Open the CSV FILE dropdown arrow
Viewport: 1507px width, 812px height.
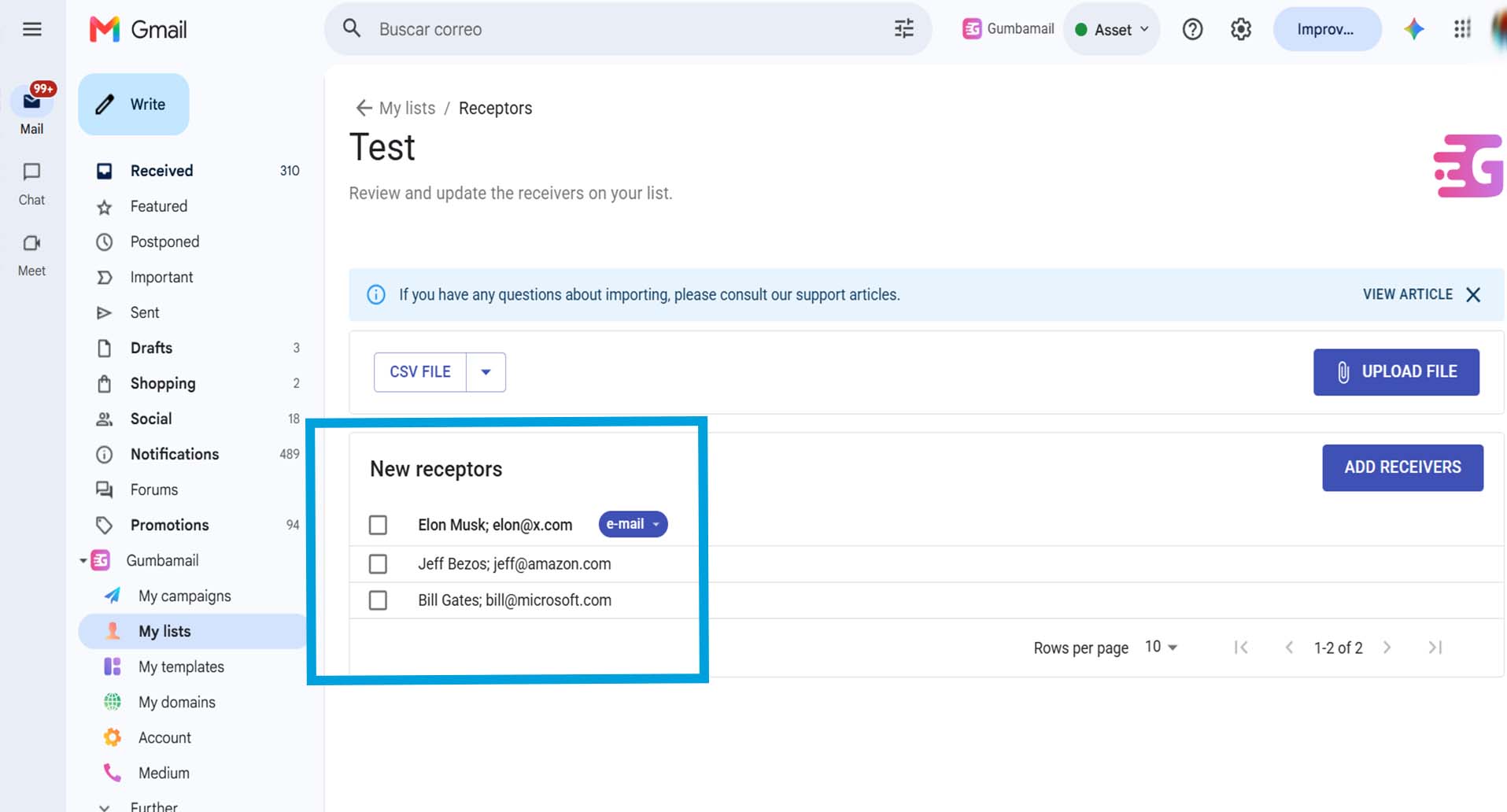(x=486, y=372)
